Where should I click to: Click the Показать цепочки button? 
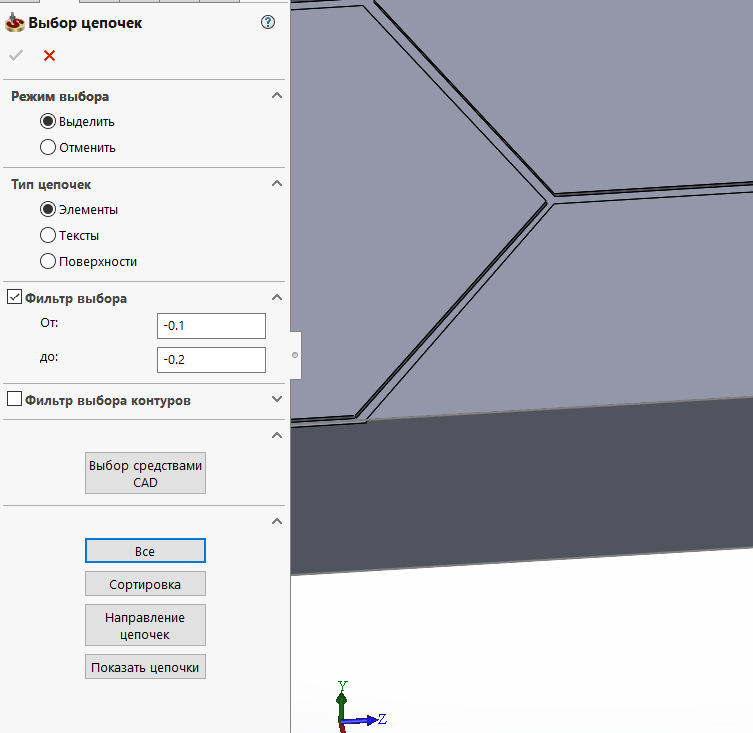[146, 667]
